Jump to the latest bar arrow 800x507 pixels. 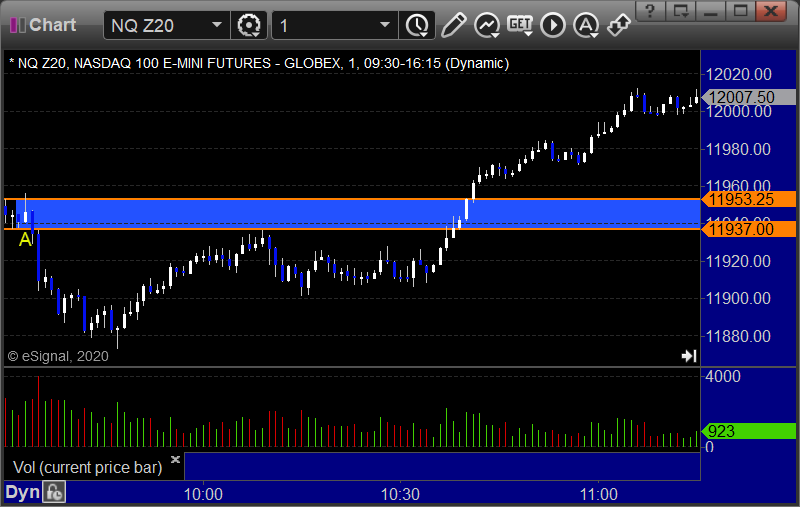click(689, 356)
